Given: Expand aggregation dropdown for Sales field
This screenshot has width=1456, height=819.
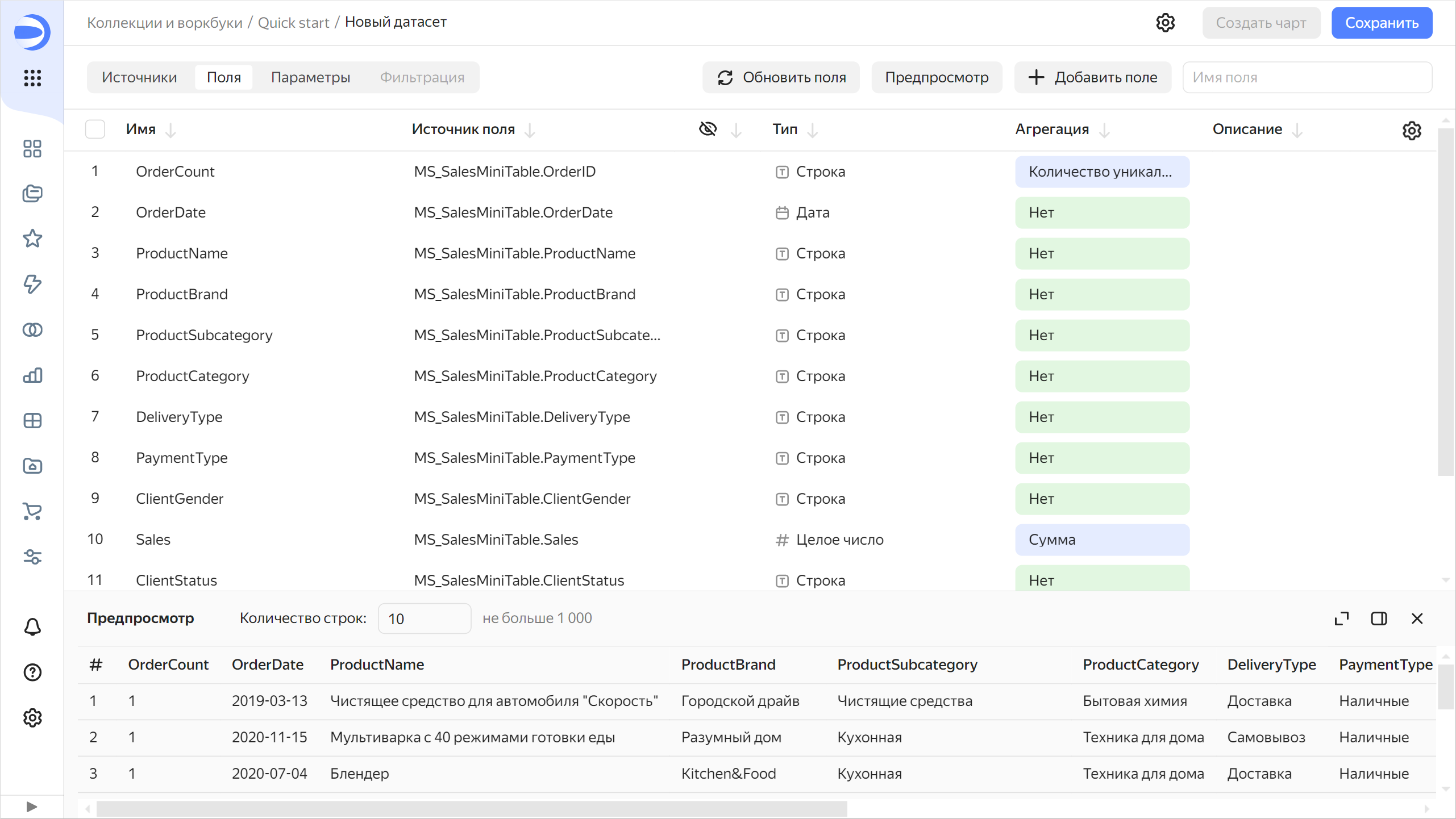Looking at the screenshot, I should click(x=1100, y=539).
